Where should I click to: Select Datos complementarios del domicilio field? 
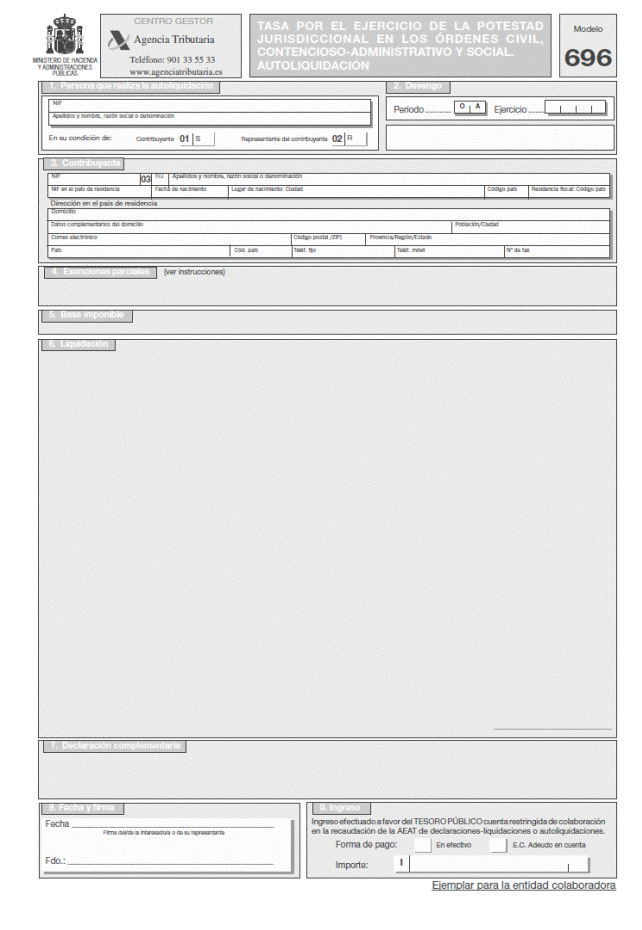250,227
